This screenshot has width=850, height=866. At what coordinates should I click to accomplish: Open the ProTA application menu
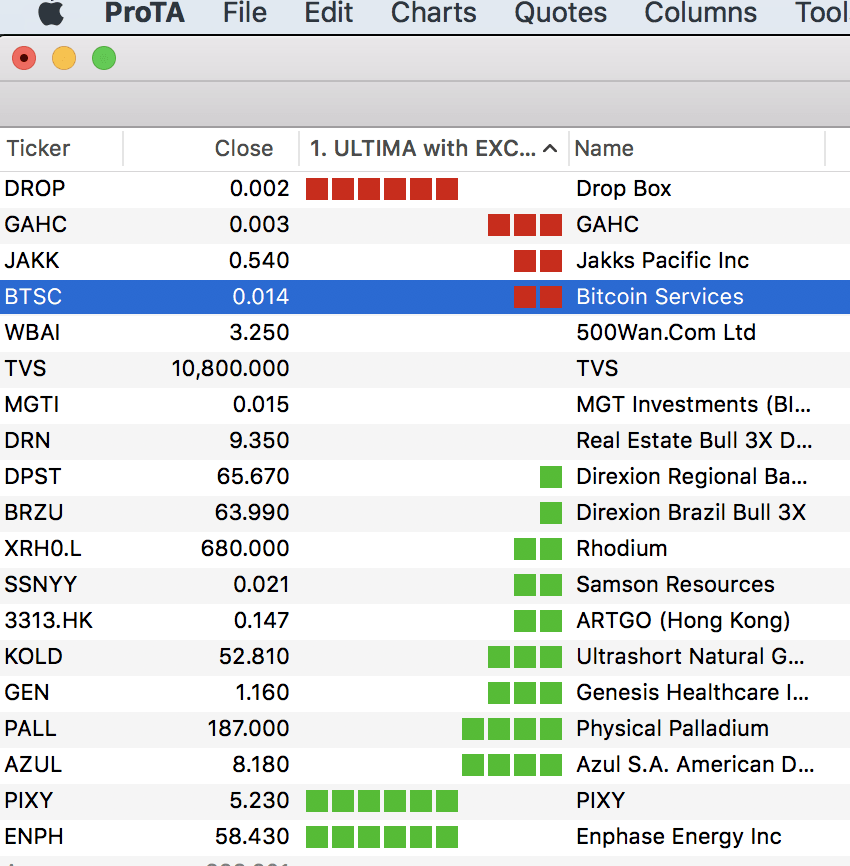coord(145,13)
